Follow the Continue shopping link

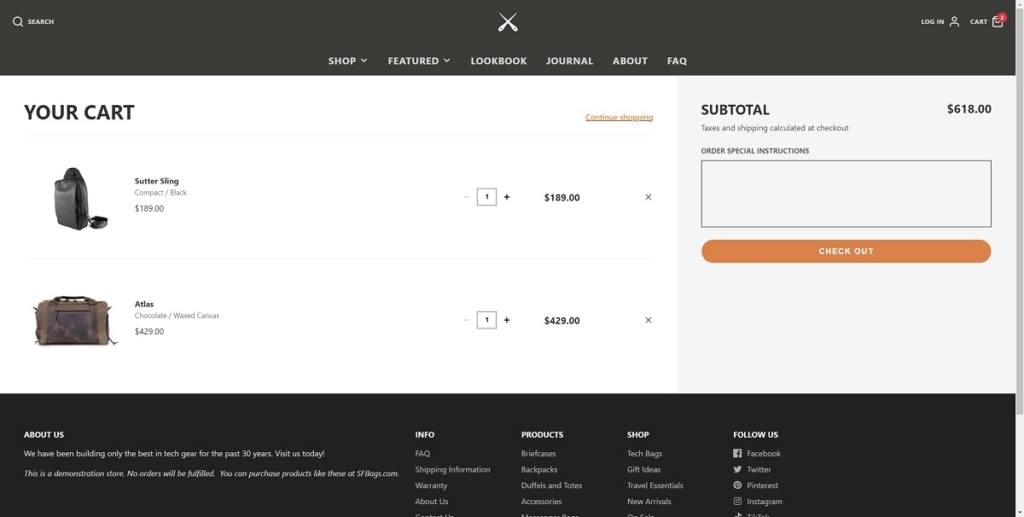tap(619, 117)
